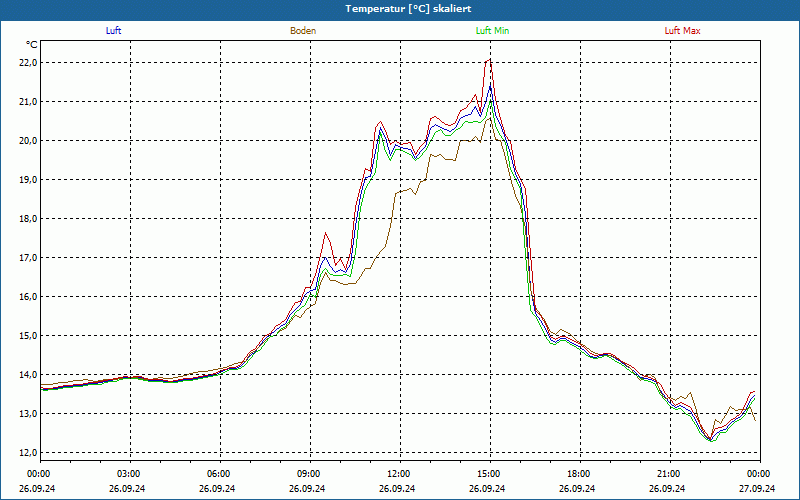Click the 18:00 time axis label
The image size is (800, 500).
[581, 474]
